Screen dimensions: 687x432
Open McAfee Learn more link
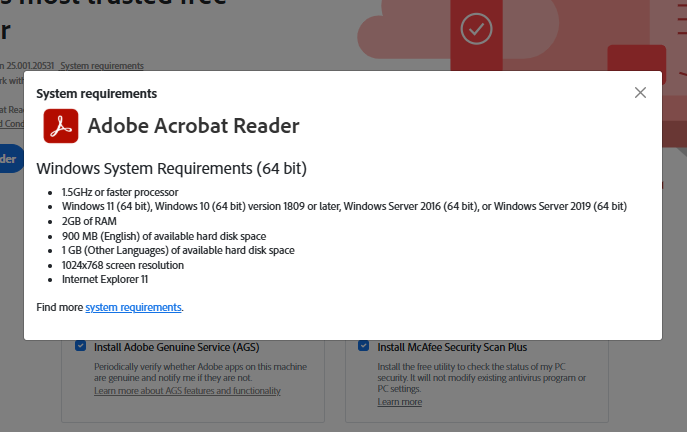(x=400, y=402)
